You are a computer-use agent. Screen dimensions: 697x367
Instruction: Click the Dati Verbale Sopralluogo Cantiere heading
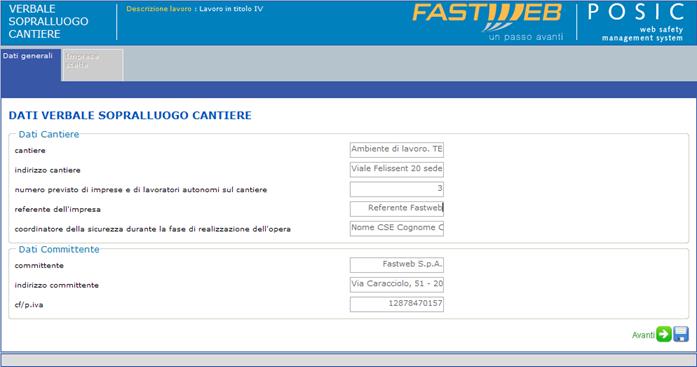tap(130, 116)
